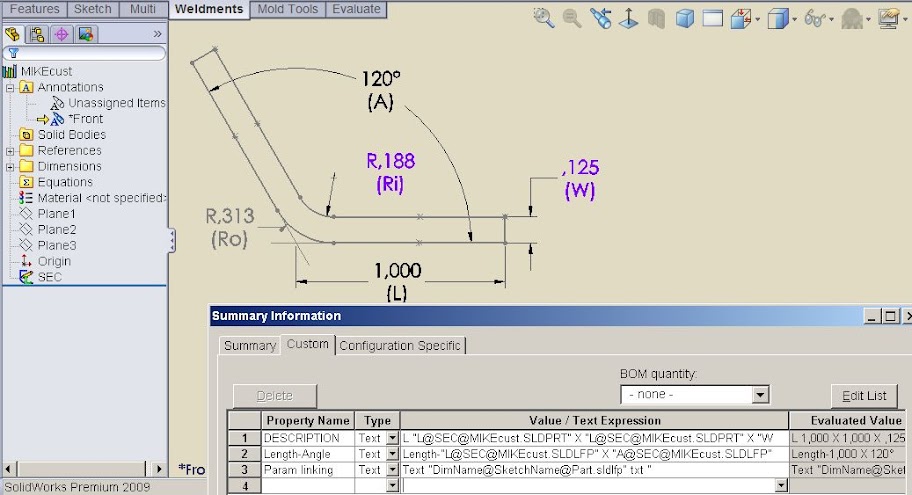Open Type dropdown for DESCRIPTION row
The height and width of the screenshot is (495, 912).
pyautogui.click(x=393, y=438)
